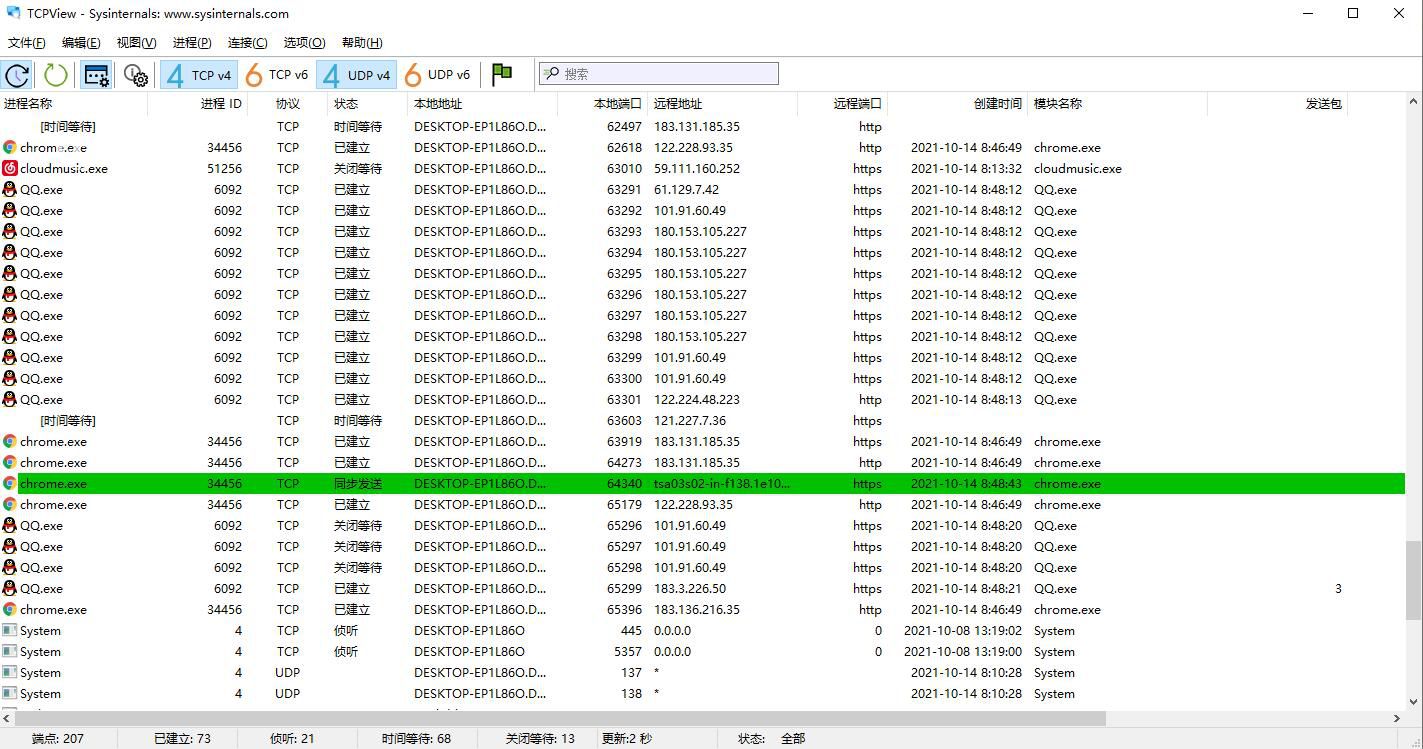1423x749 pixels.
Task: Click chrome icon on local port 65179 row
Action: (x=10, y=505)
